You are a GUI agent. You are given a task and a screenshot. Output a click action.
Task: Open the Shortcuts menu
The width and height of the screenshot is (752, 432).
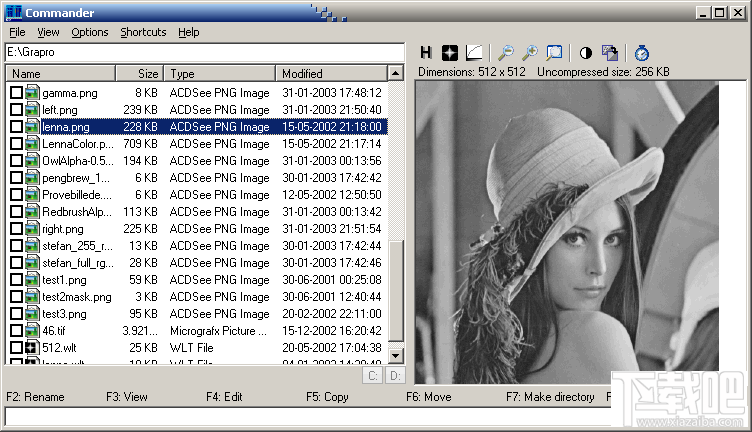[x=143, y=32]
